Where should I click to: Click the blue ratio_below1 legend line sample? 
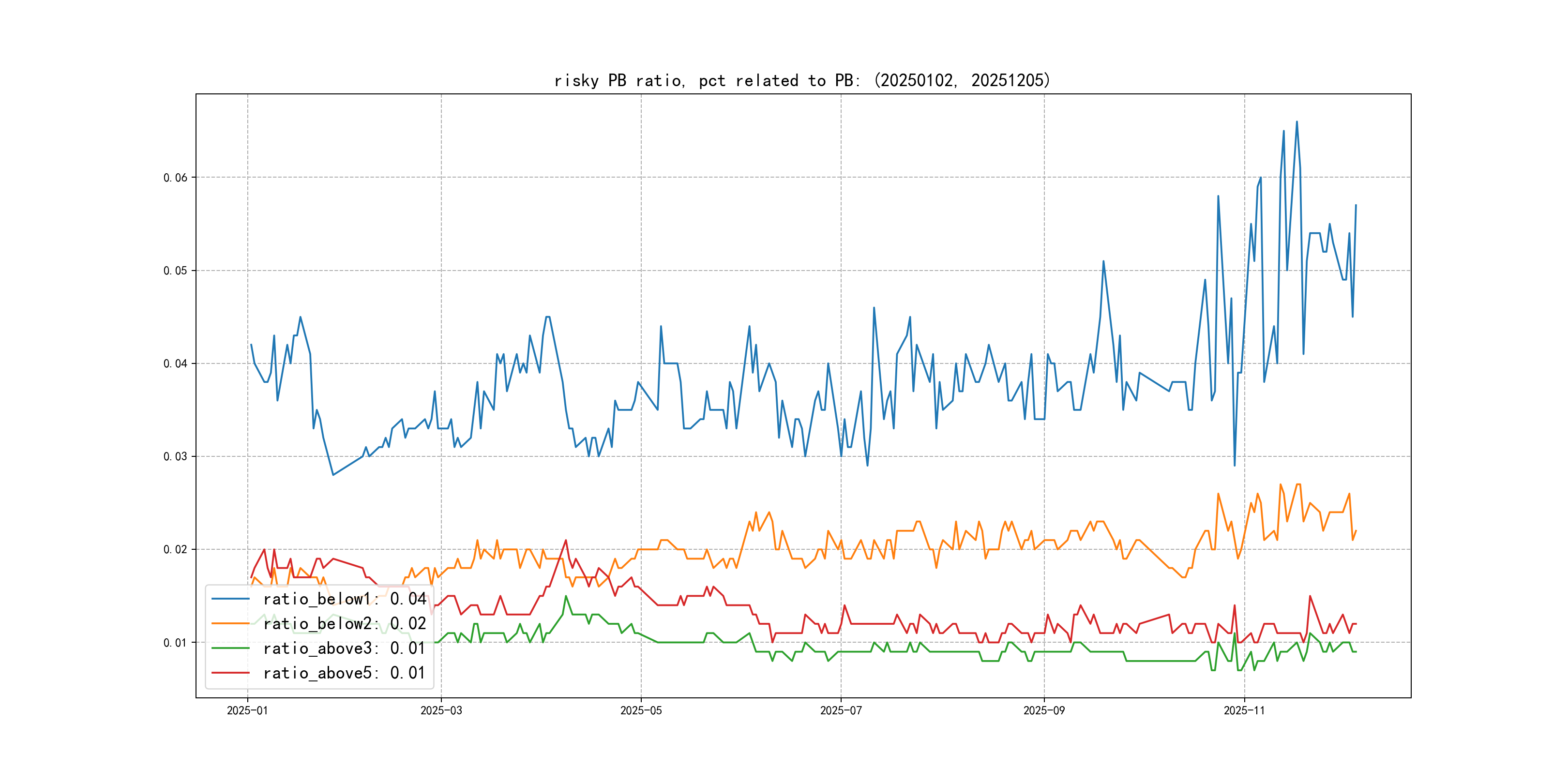[x=230, y=599]
